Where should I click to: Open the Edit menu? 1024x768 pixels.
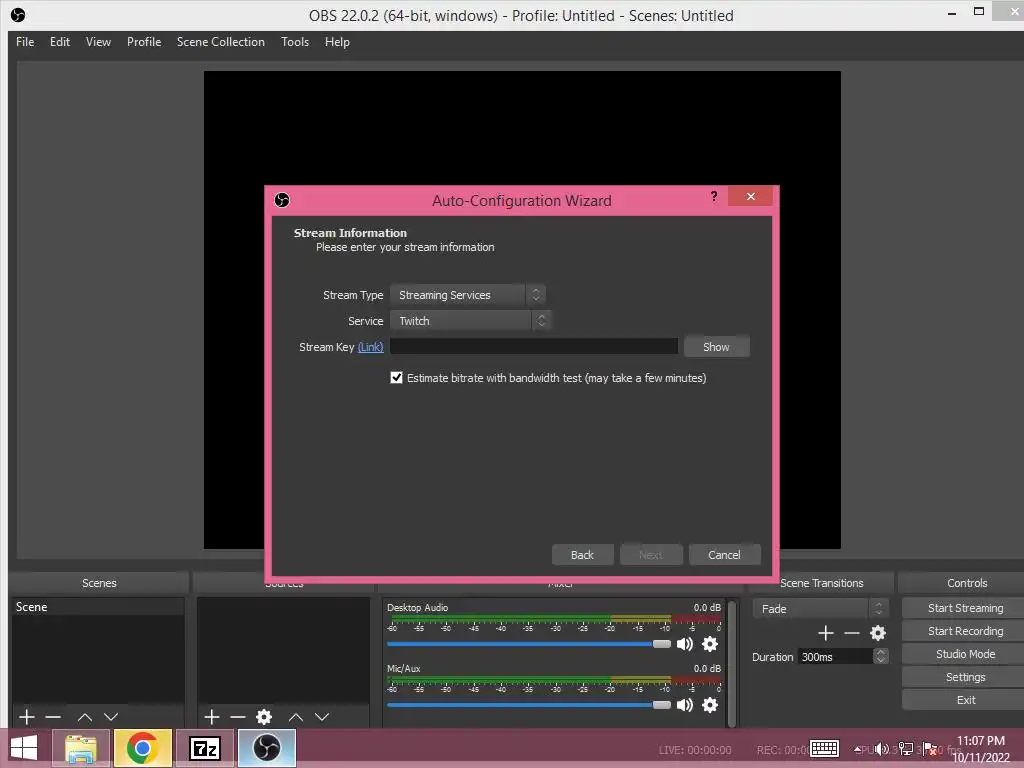tap(59, 42)
